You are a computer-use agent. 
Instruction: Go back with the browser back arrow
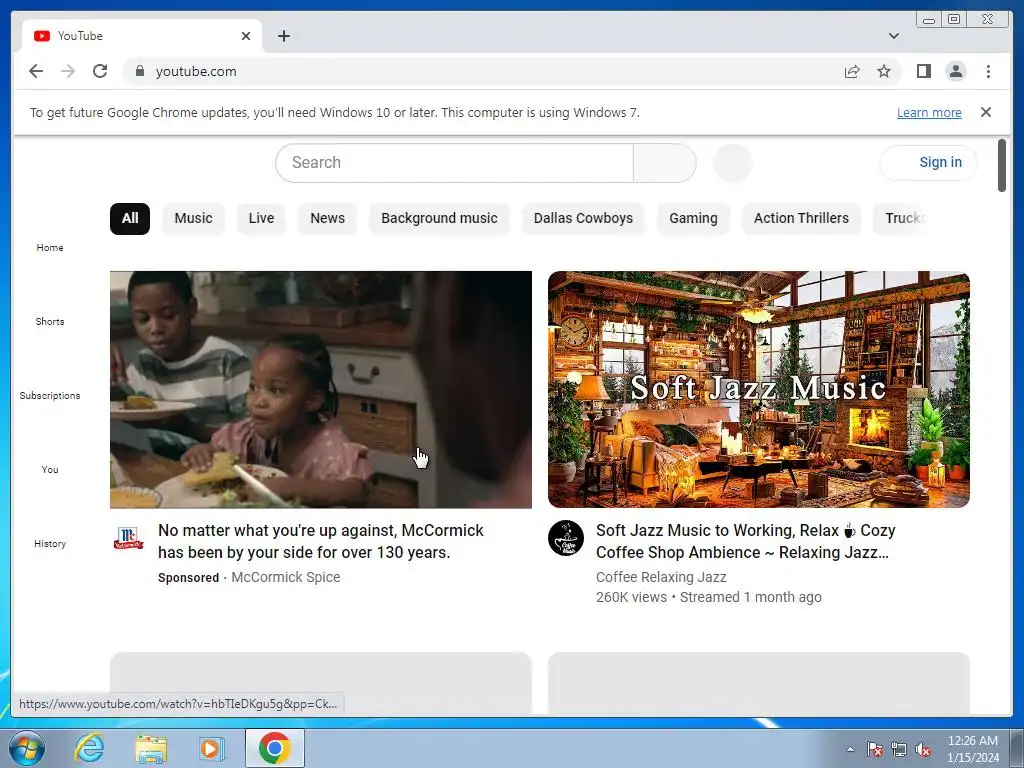pos(36,71)
